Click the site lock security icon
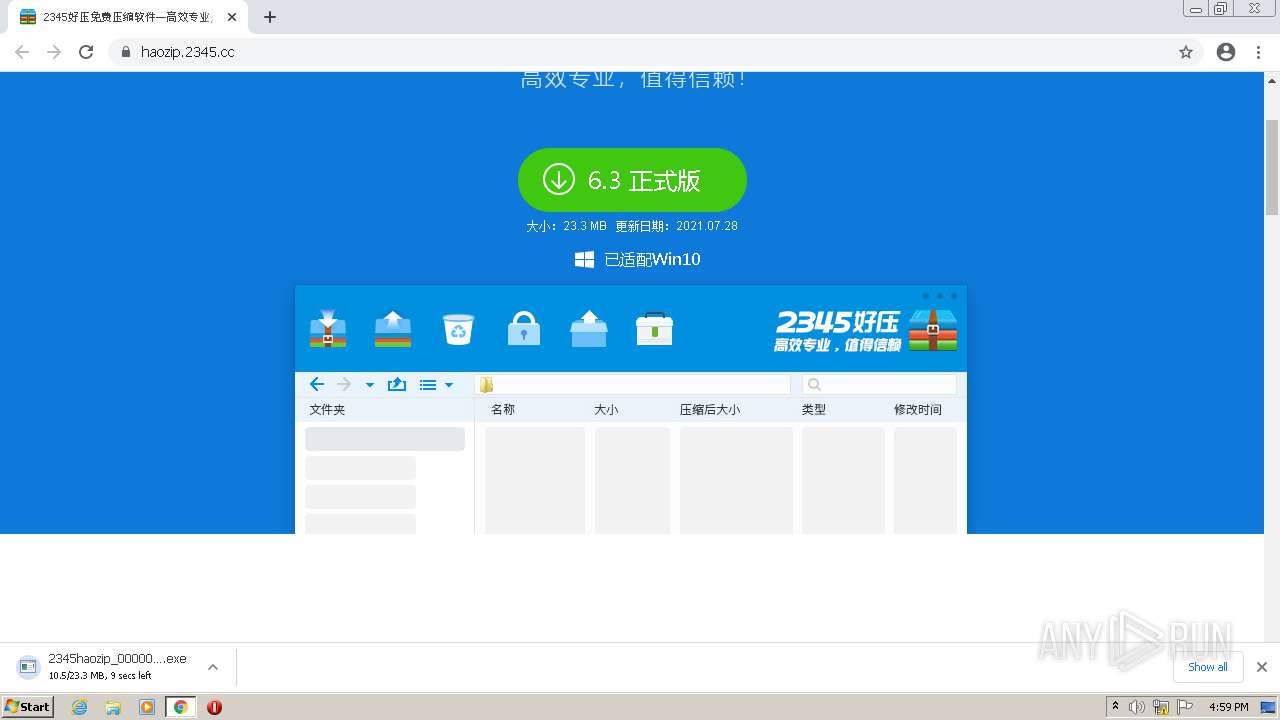 (x=126, y=52)
